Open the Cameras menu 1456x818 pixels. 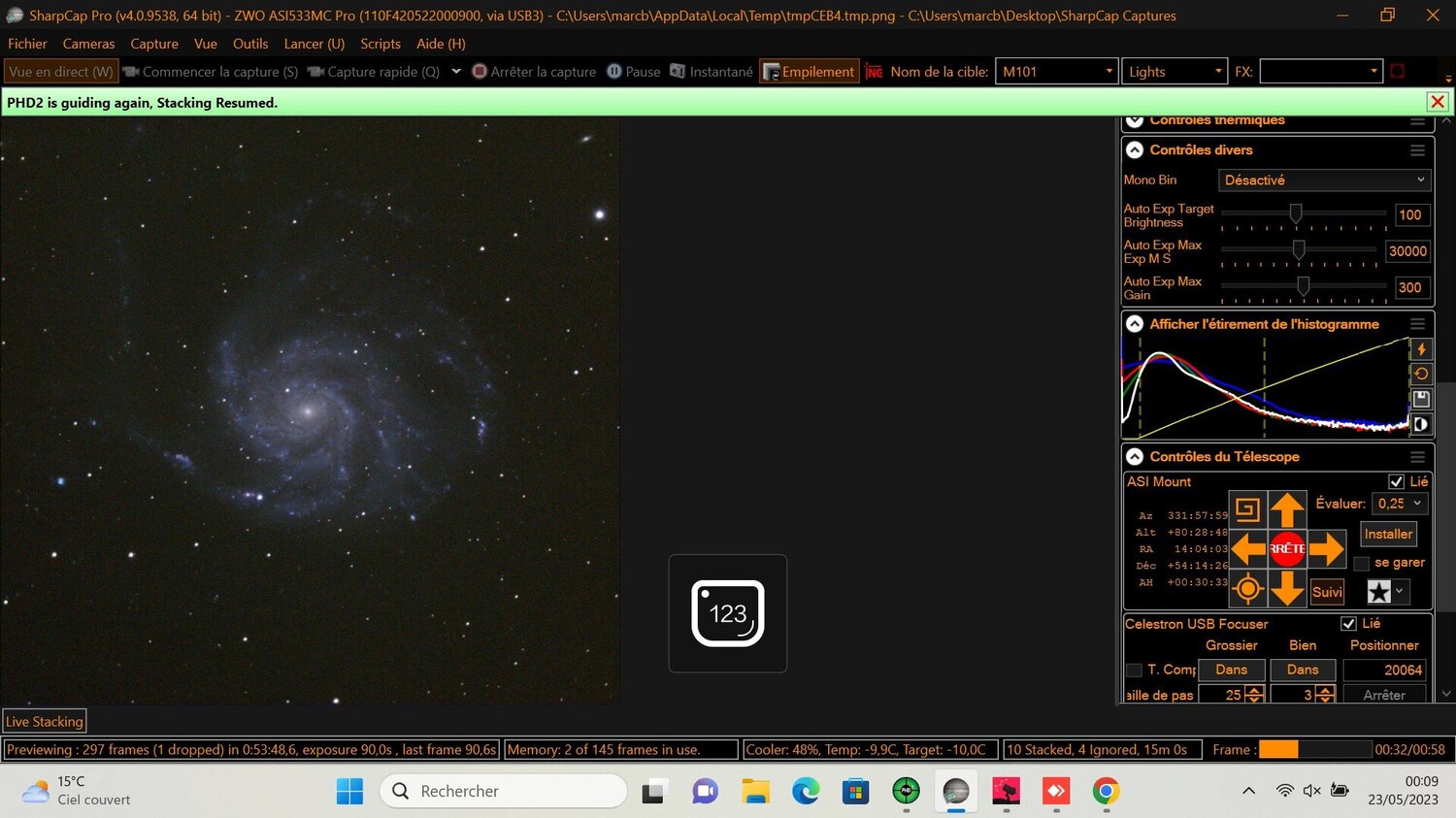(x=88, y=44)
